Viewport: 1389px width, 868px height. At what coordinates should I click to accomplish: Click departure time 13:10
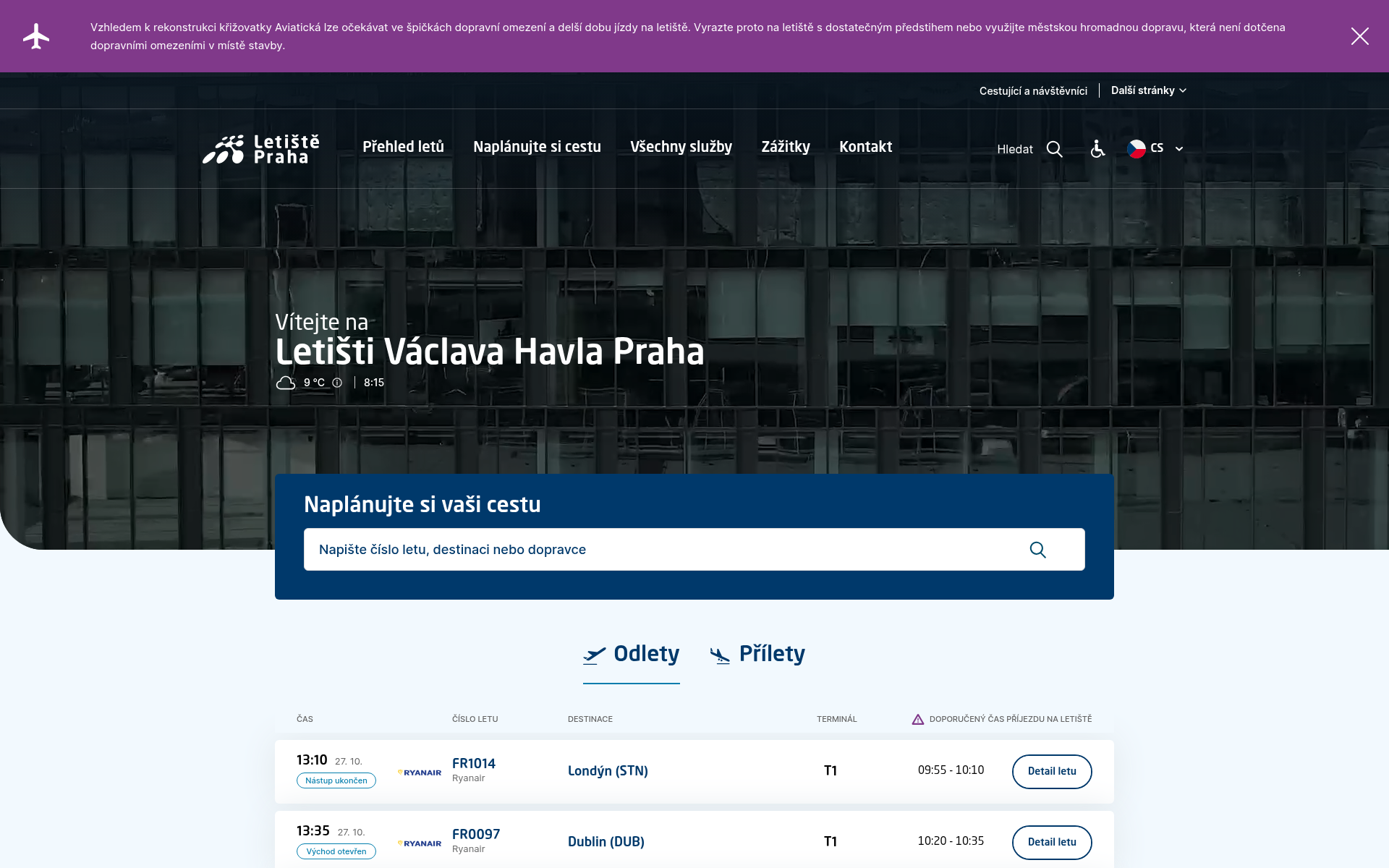[312, 760]
